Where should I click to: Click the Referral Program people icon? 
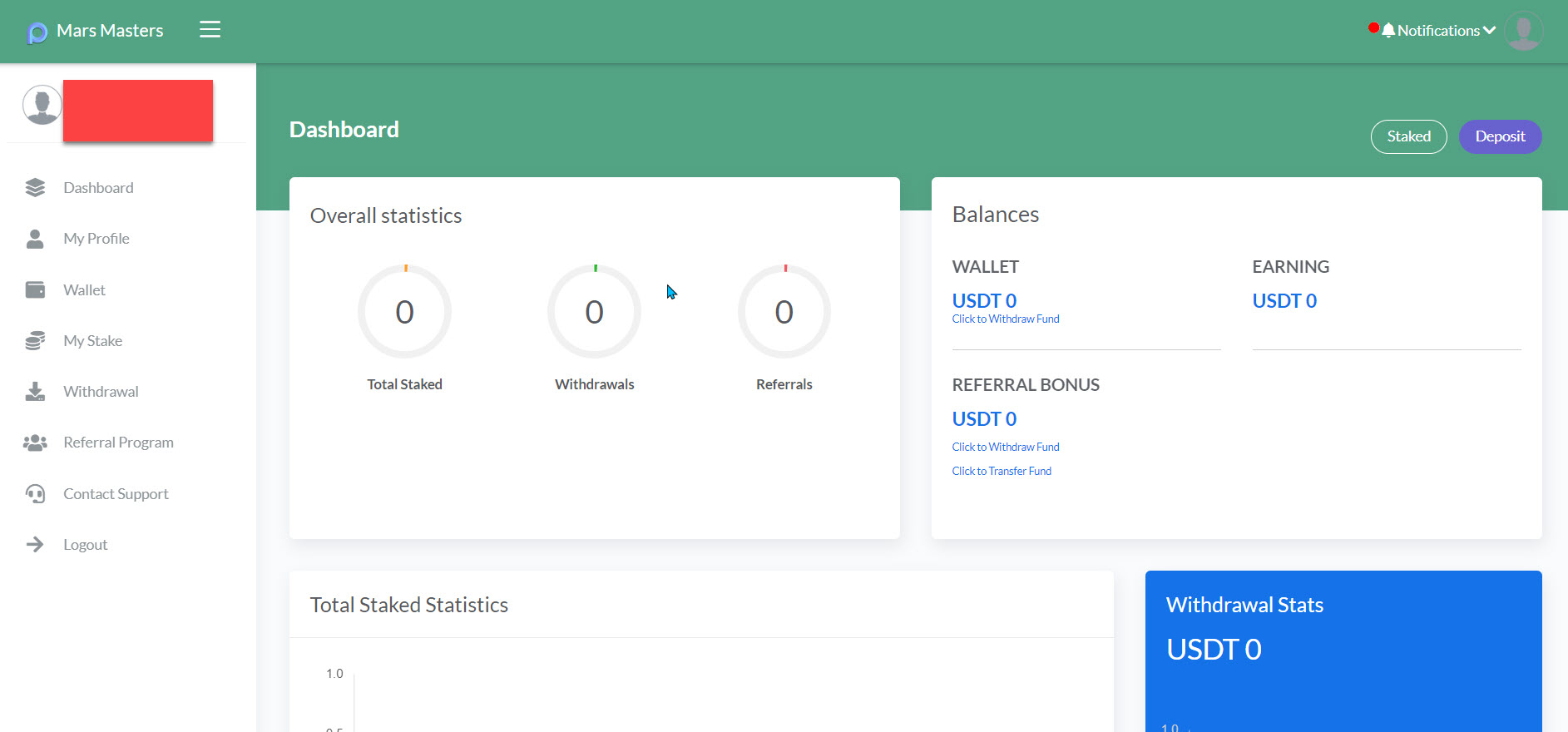(35, 443)
